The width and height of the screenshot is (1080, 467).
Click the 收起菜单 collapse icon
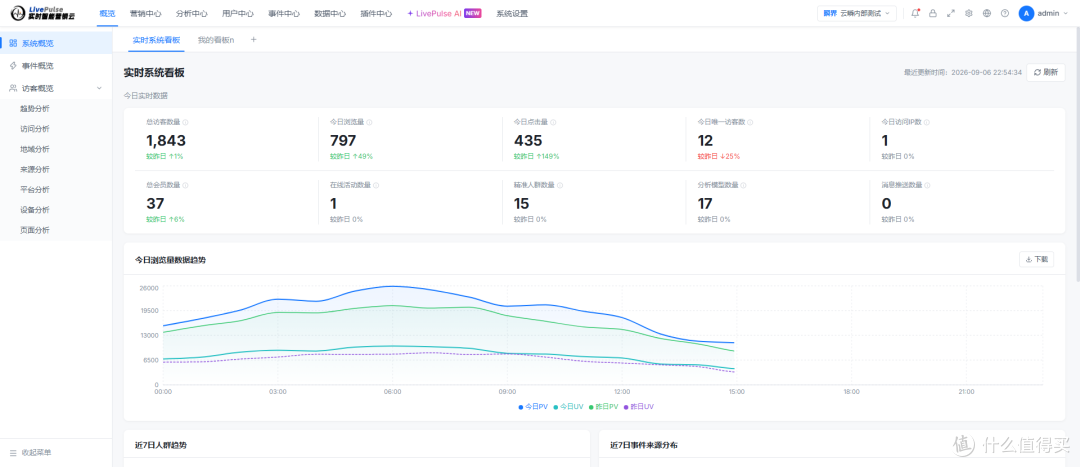pyautogui.click(x=13, y=453)
